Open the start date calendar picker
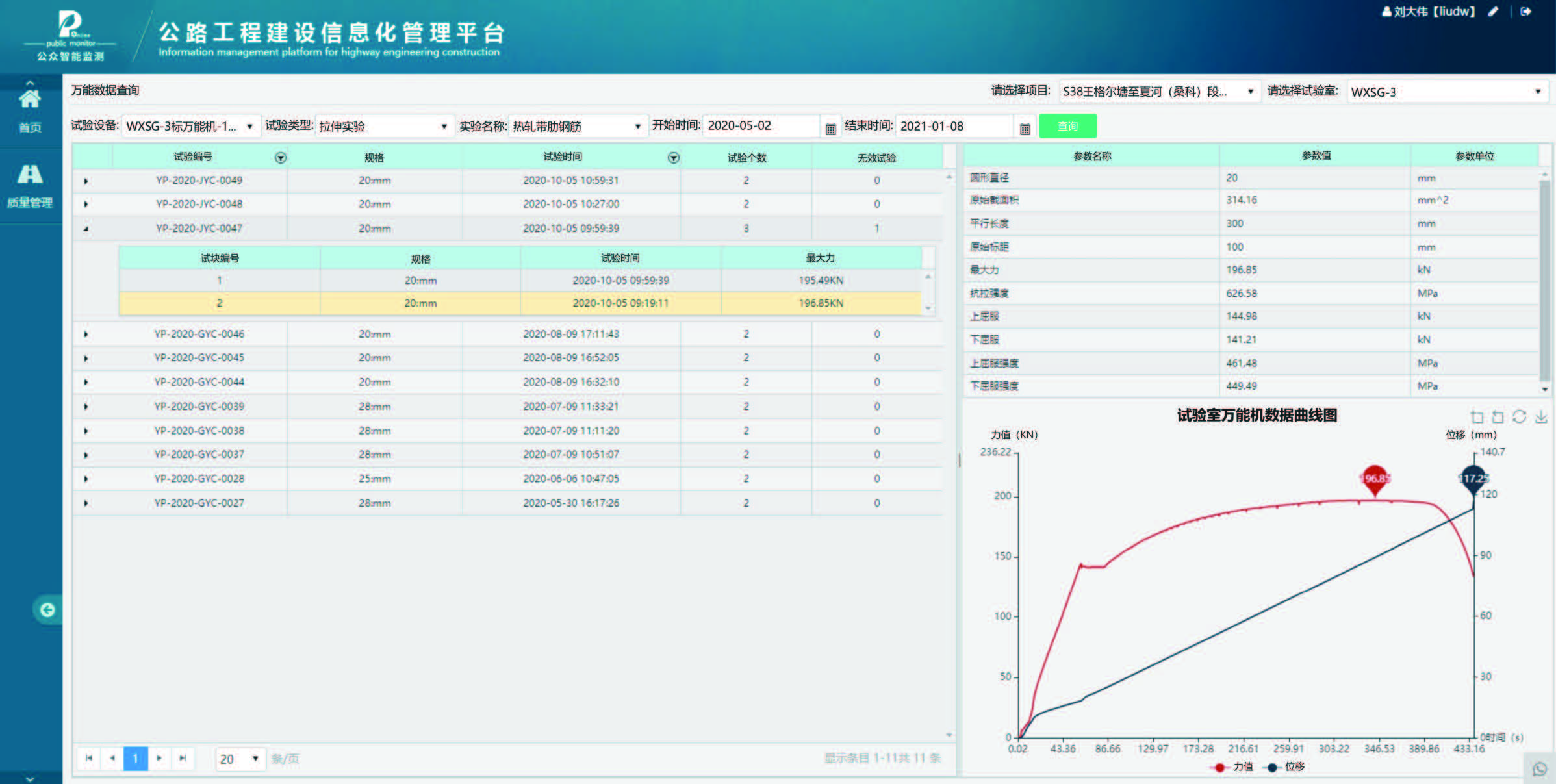The height and width of the screenshot is (784, 1556). click(830, 129)
